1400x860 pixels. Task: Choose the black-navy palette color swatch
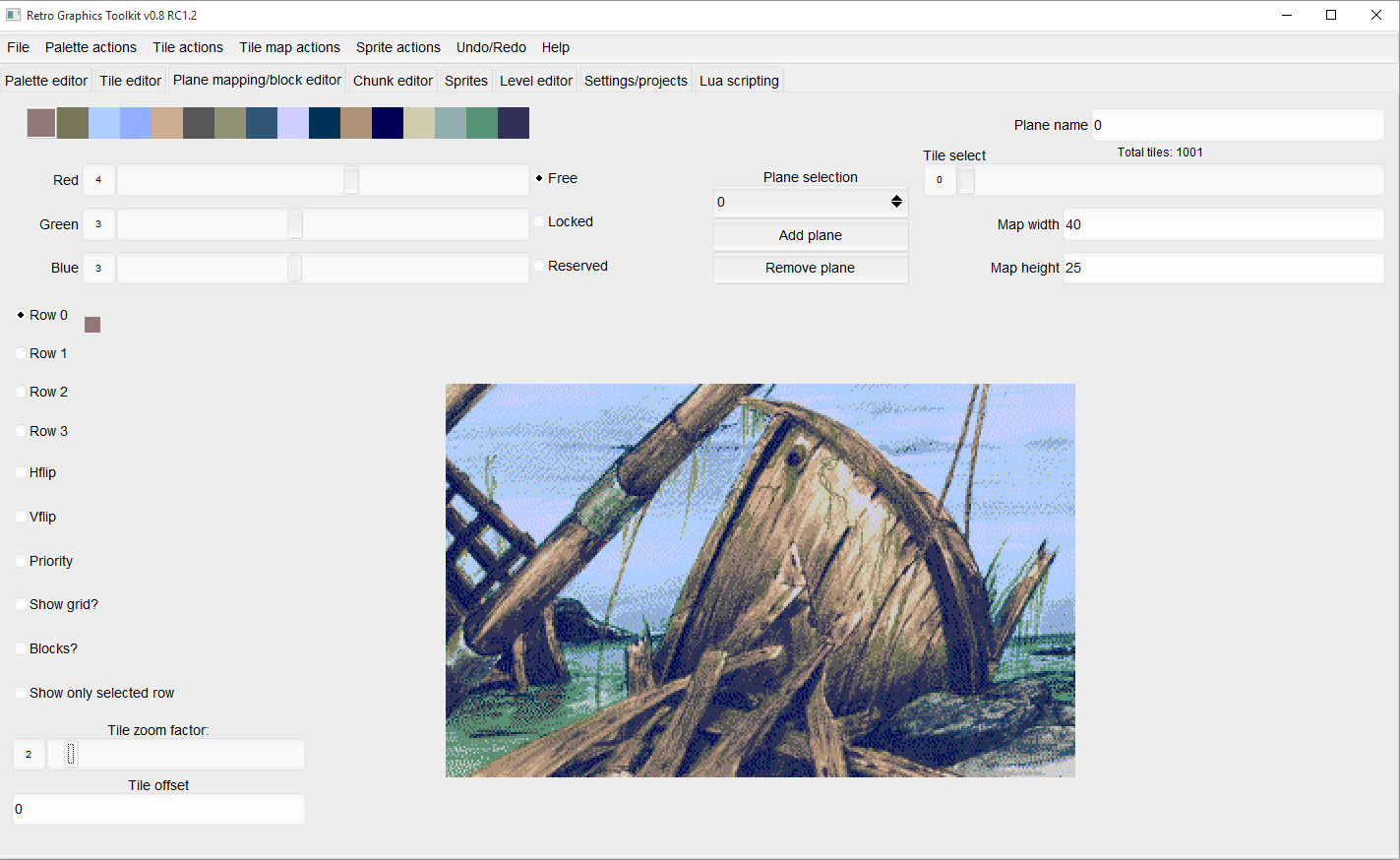tap(388, 123)
